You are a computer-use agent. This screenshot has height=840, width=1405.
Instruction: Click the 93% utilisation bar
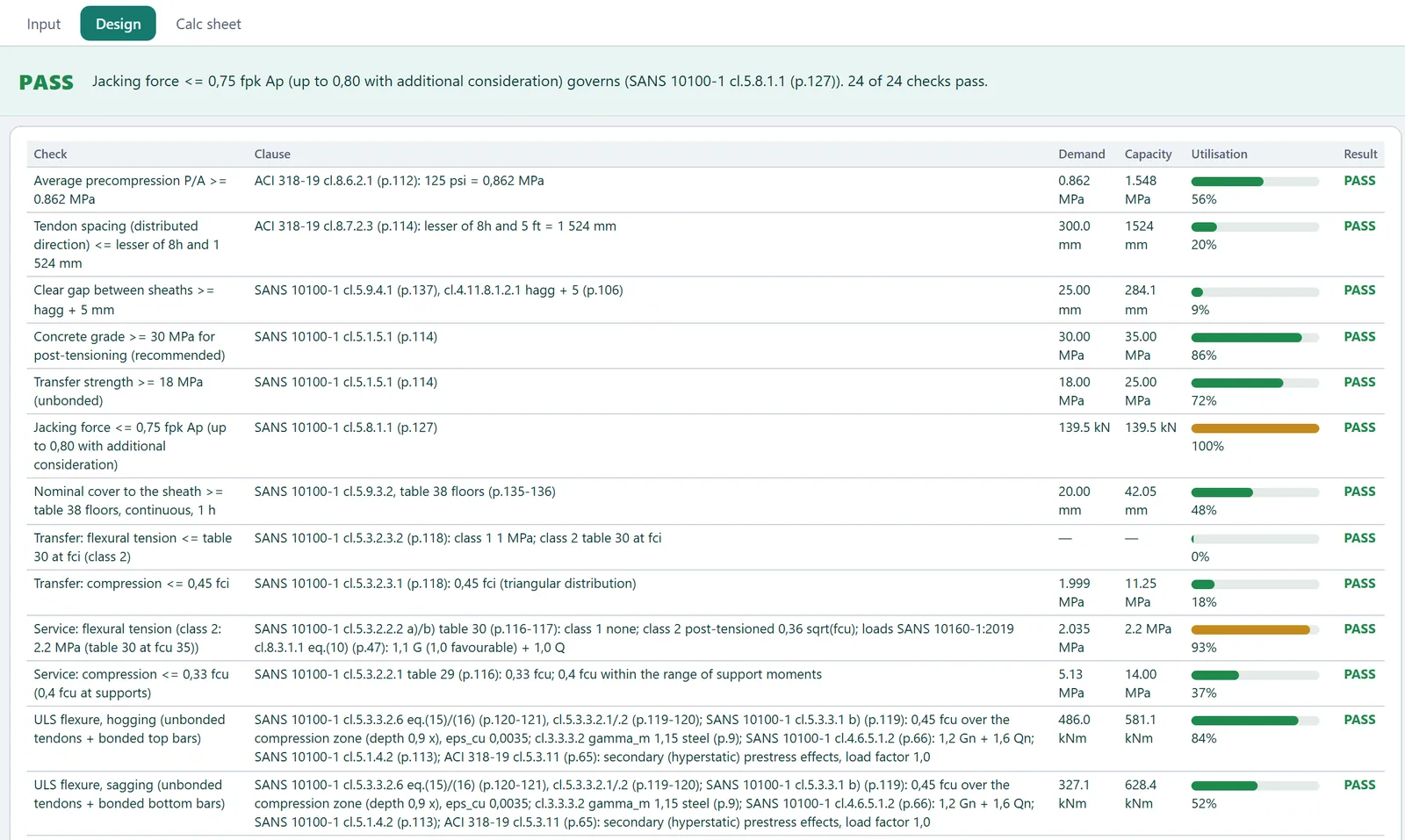coord(1255,629)
